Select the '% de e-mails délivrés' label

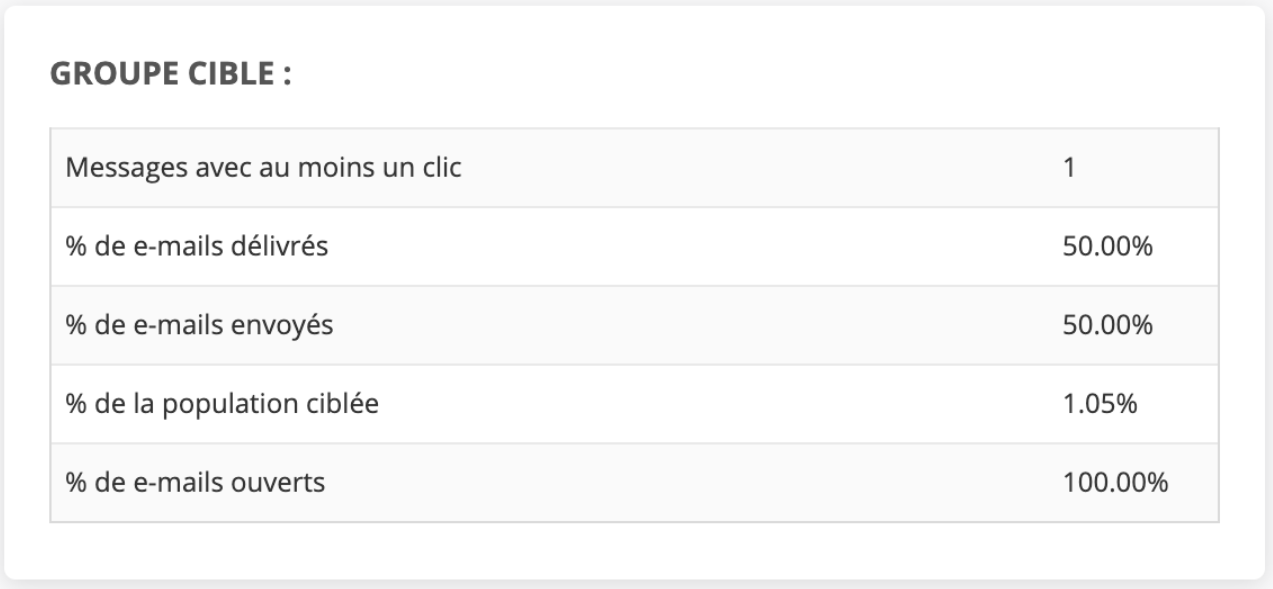click(197, 246)
